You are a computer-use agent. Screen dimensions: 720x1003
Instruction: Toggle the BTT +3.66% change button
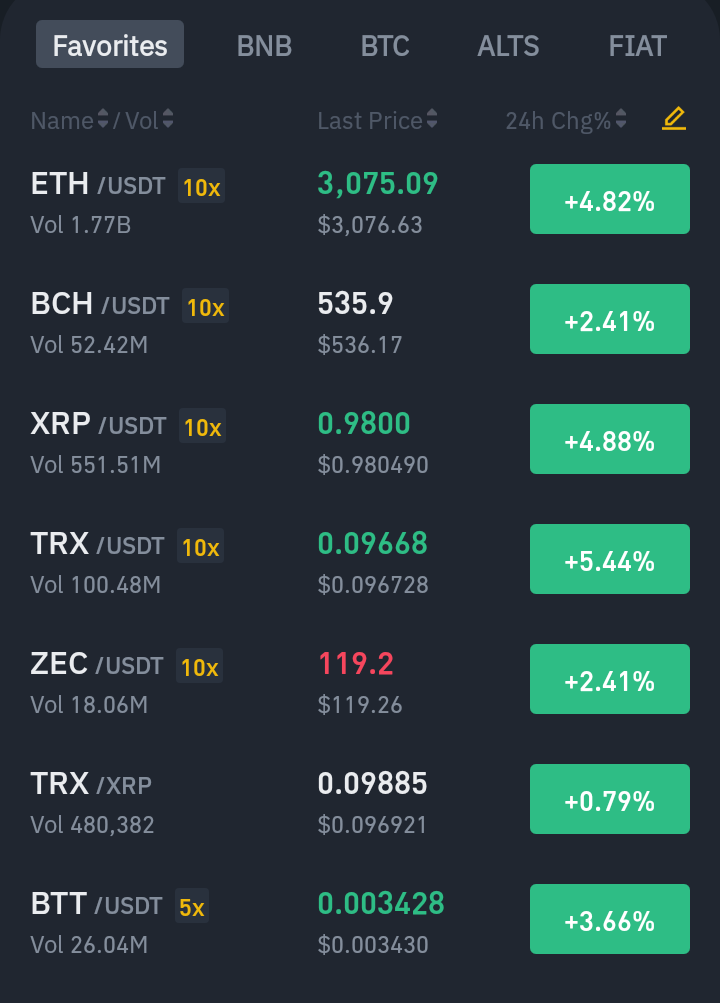click(x=610, y=919)
